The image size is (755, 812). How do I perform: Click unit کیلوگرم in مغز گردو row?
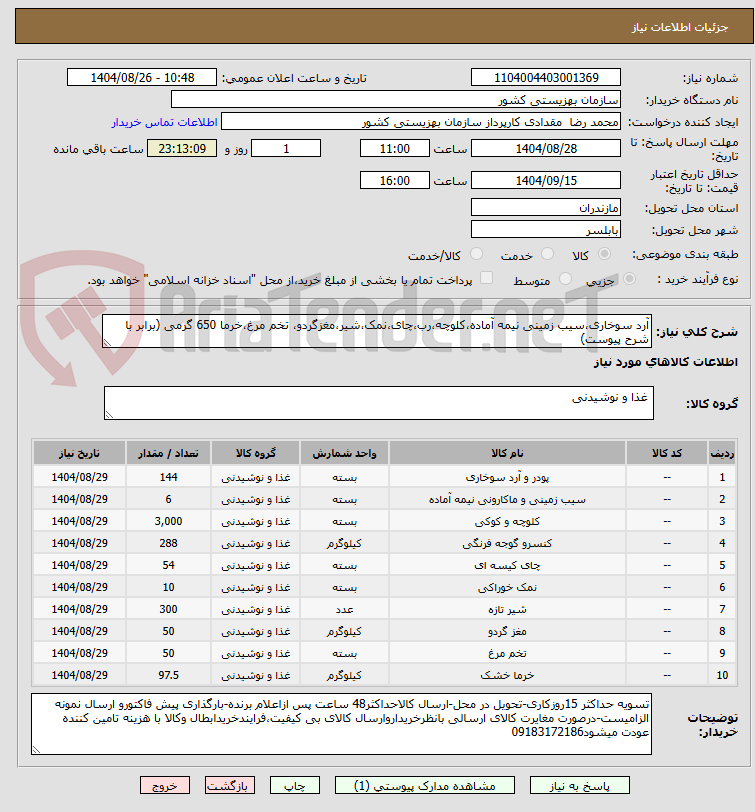pyautogui.click(x=344, y=632)
